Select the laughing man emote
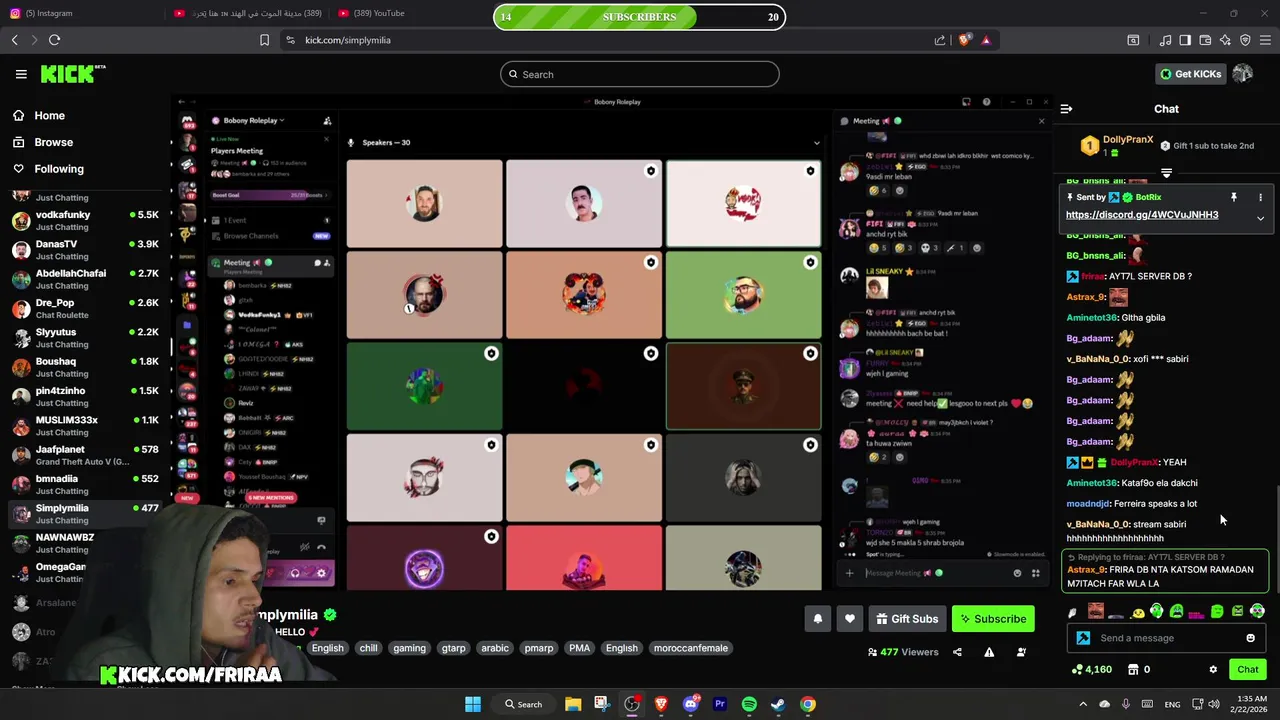The width and height of the screenshot is (1280, 720). click(x=1096, y=611)
